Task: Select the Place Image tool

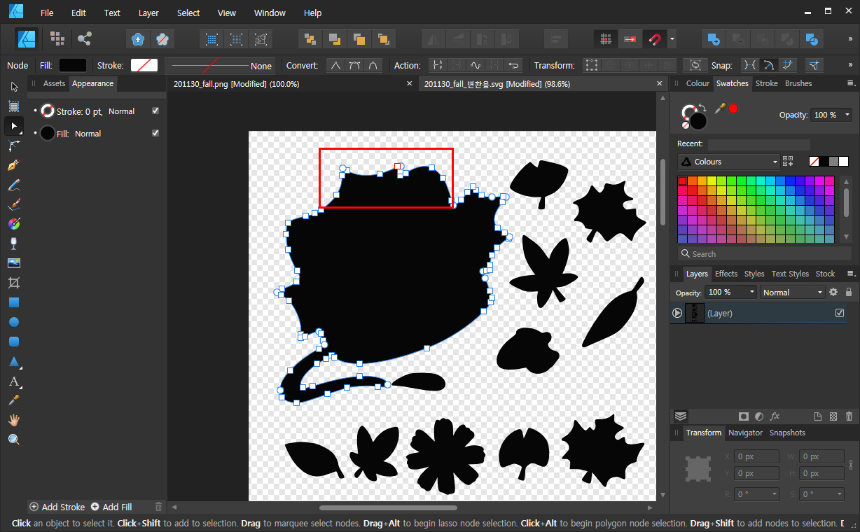Action: click(14, 263)
